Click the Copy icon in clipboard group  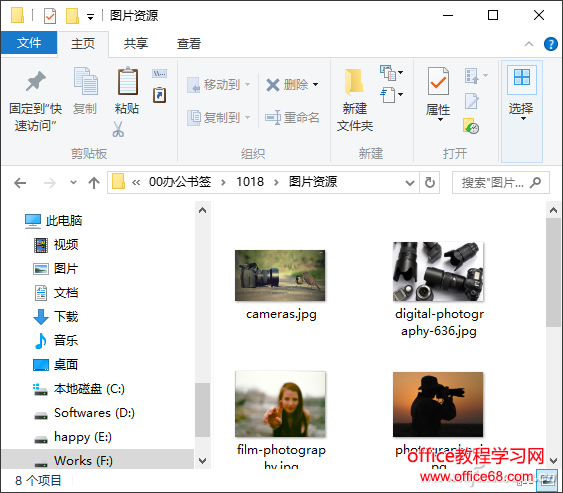(85, 81)
